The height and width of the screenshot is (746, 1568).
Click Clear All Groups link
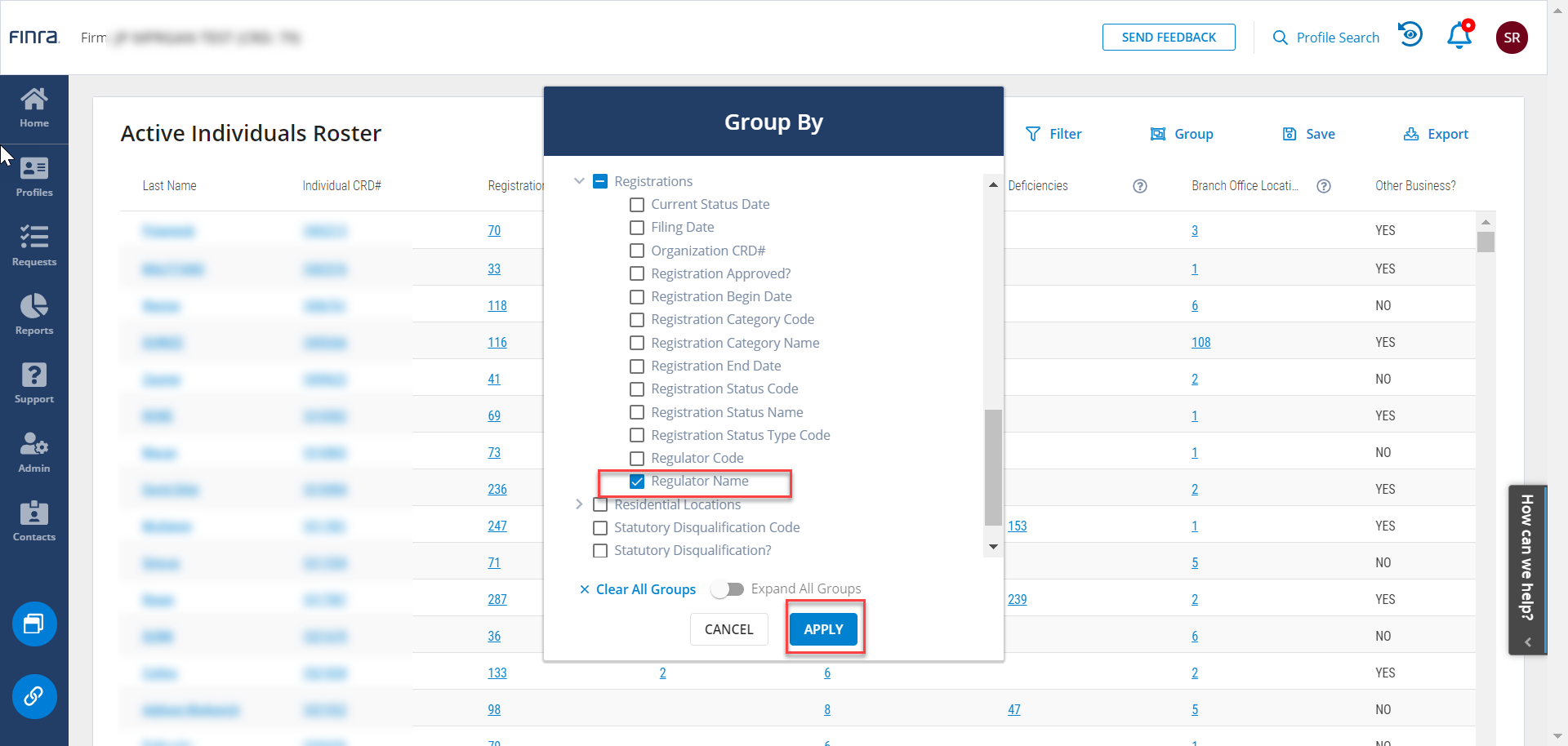pos(638,589)
